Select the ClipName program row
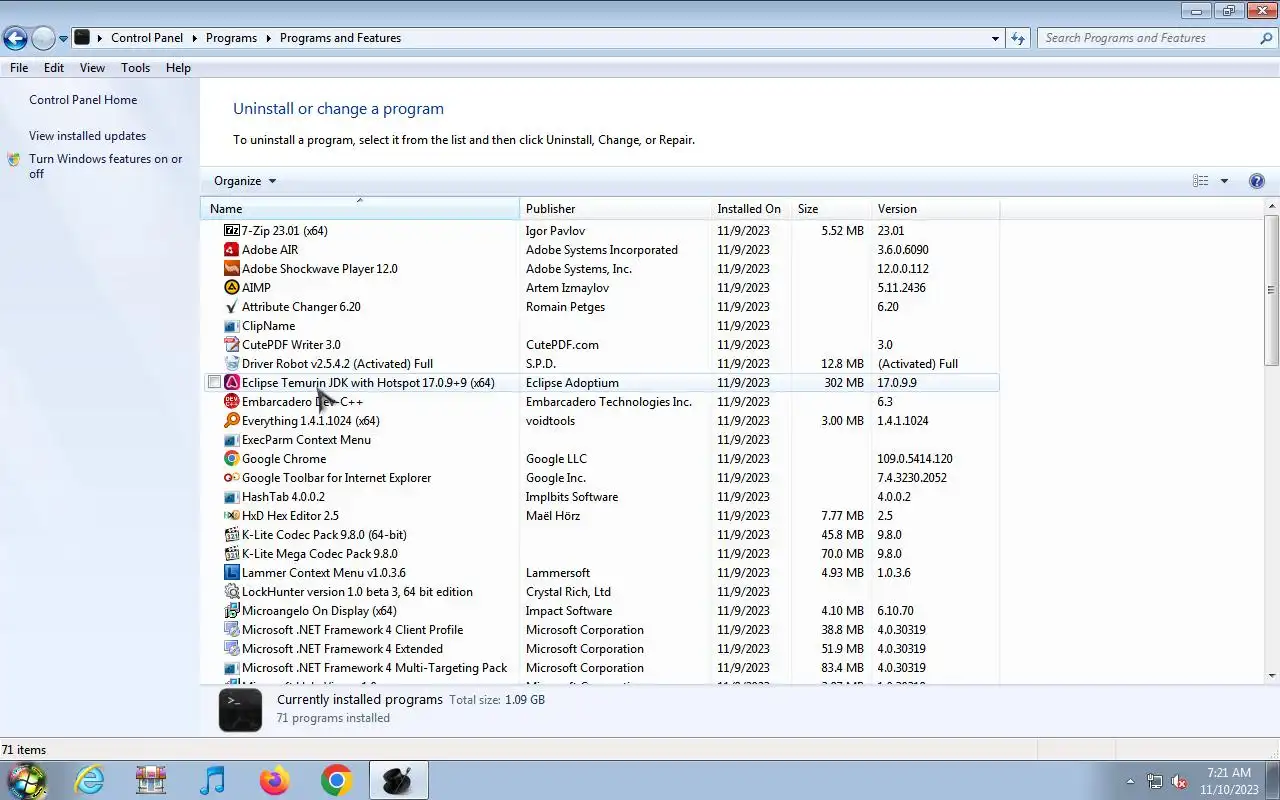1280x800 pixels. tap(600, 326)
